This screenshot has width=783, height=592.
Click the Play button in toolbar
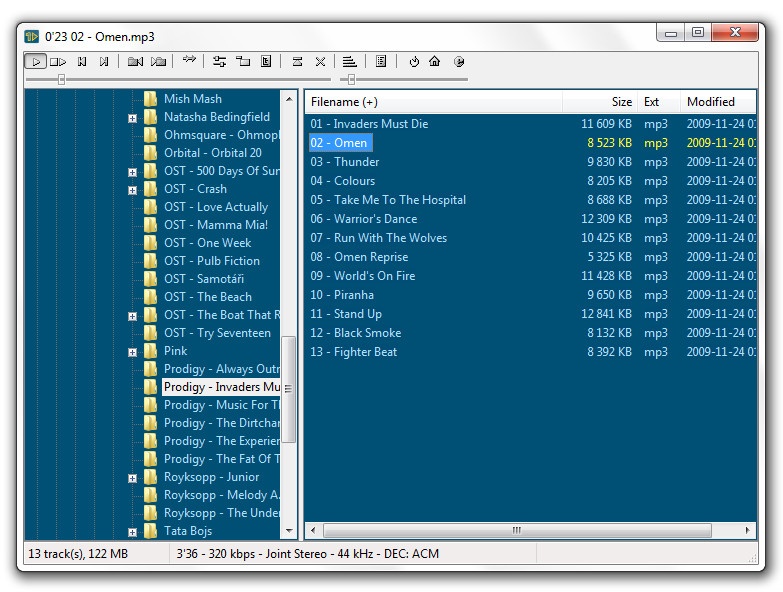(x=35, y=62)
